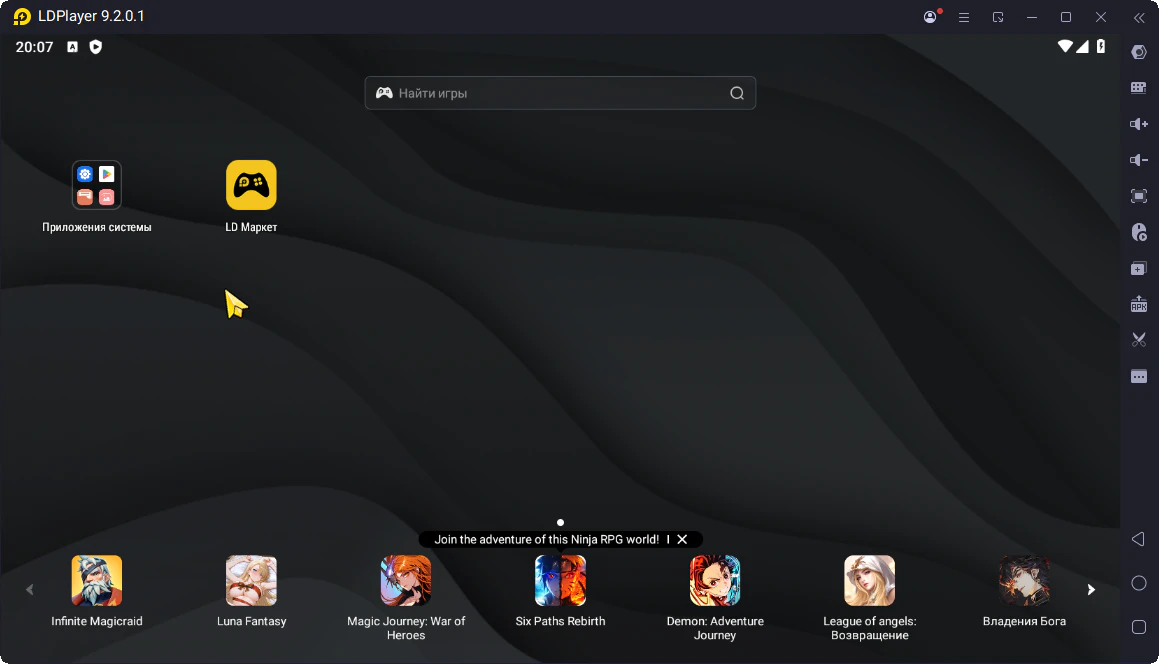Viewport: 1159px width, 664px height.
Task: Open the user account profile icon
Action: [930, 17]
